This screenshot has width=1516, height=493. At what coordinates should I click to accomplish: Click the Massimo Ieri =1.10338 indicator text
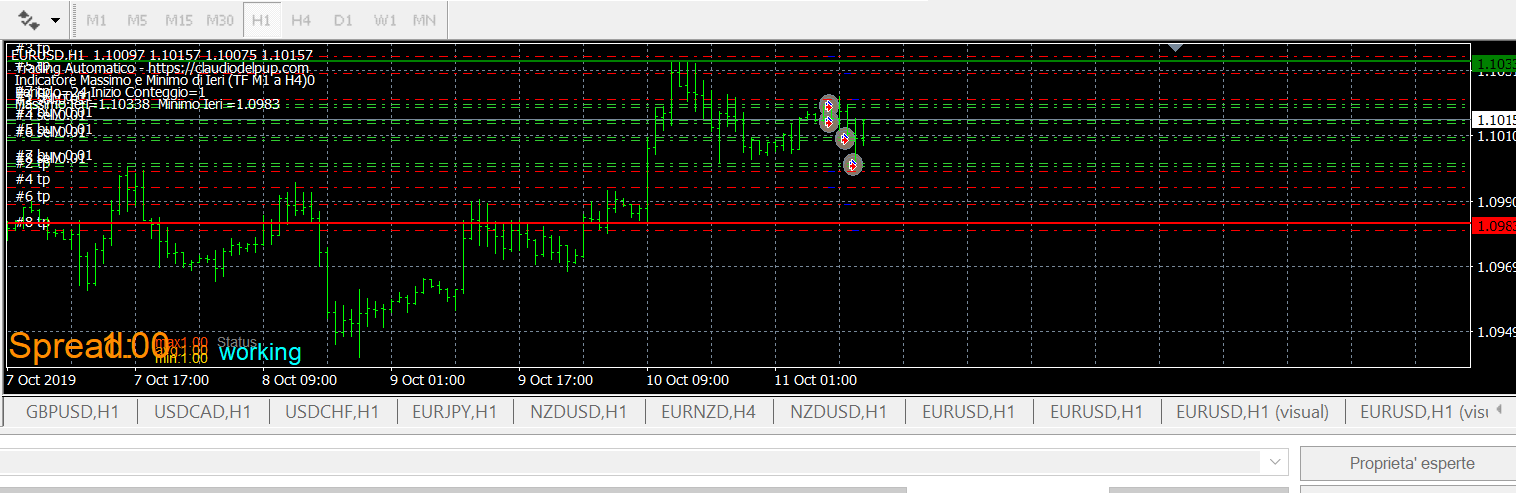(85, 104)
